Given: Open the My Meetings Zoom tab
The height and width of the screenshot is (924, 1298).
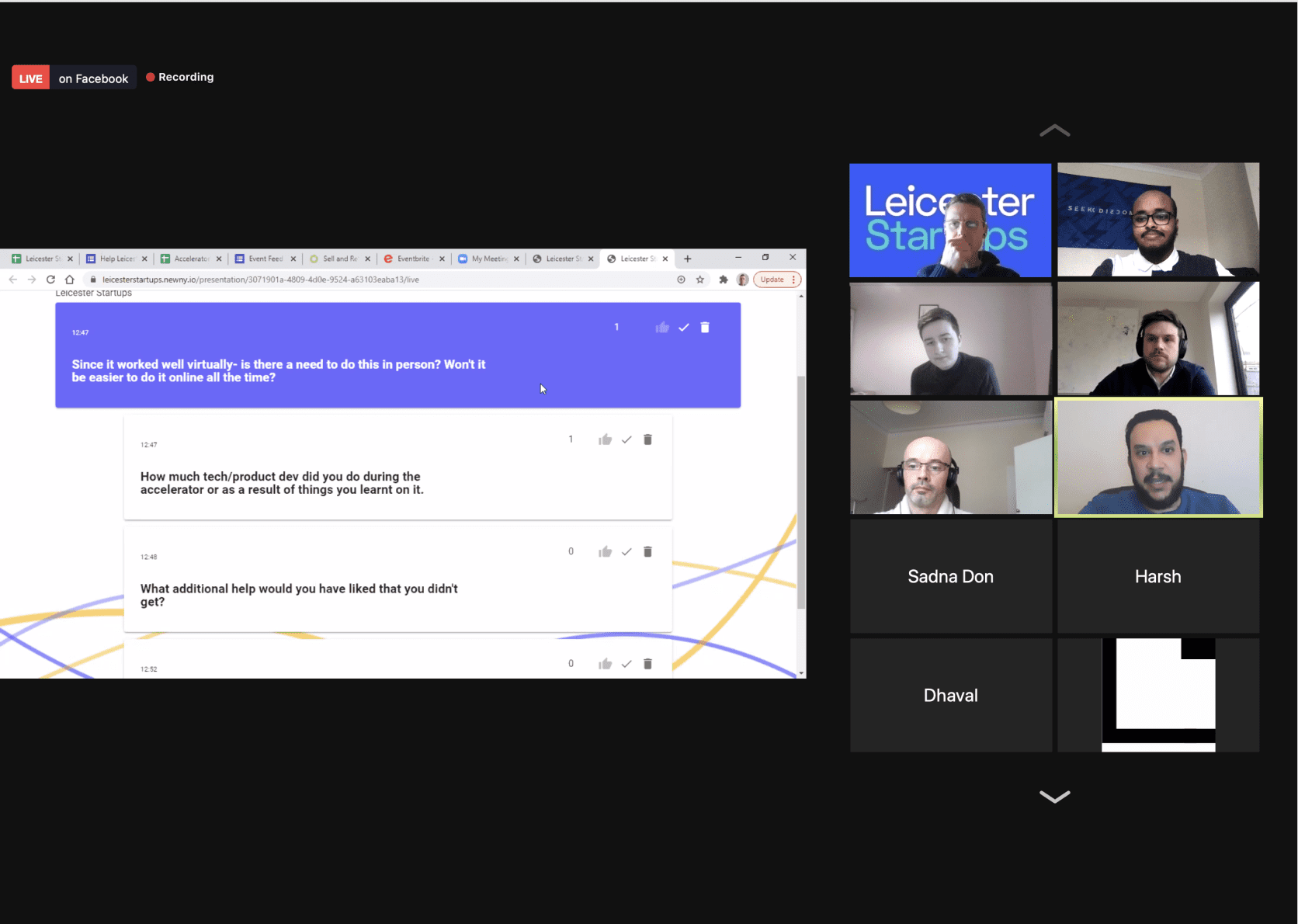Looking at the screenshot, I should point(488,259).
